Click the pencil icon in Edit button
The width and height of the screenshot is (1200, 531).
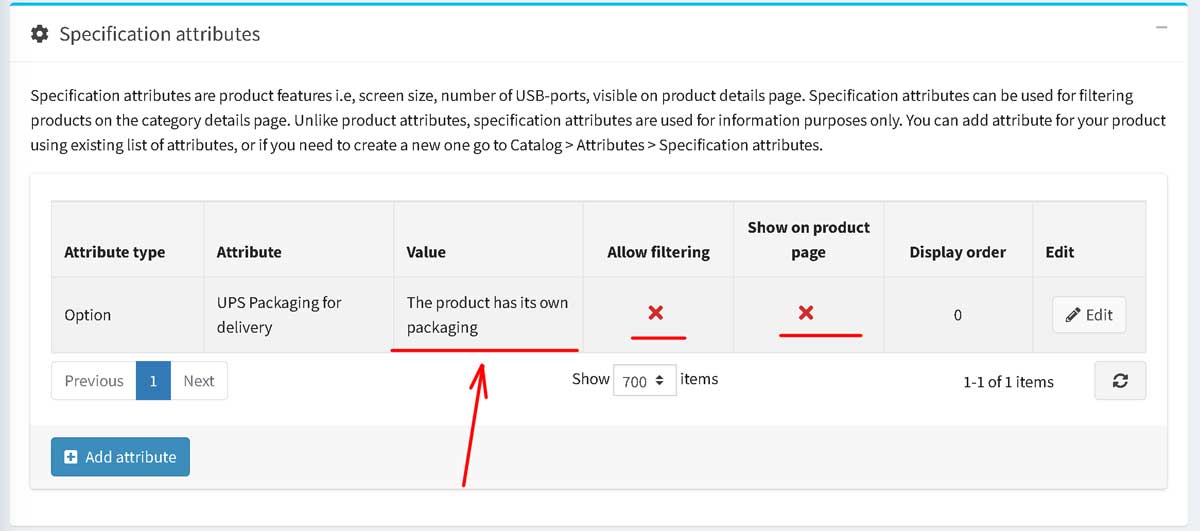click(x=1073, y=315)
